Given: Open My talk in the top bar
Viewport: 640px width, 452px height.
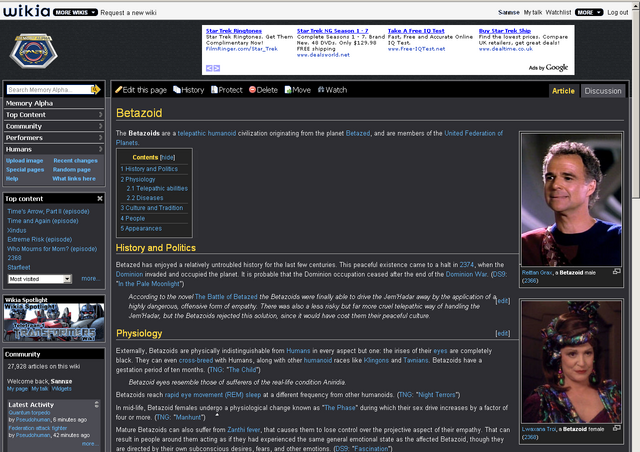Looking at the screenshot, I should 533,12.
